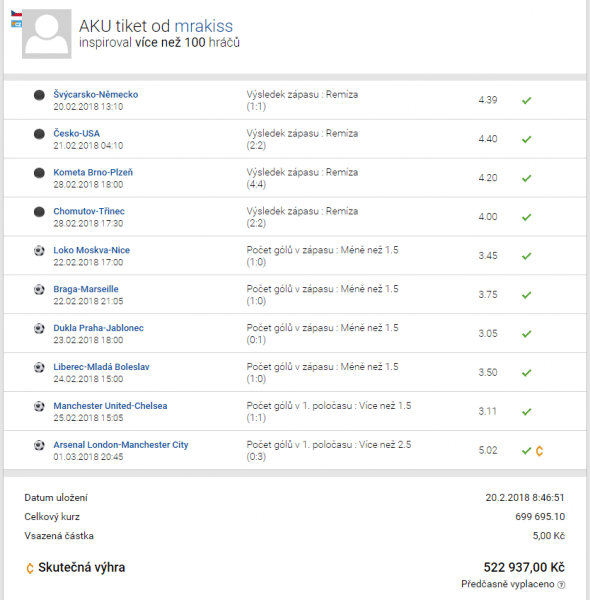Click the green checkmark in the Švýcarsko-Německo row
The width and height of the screenshot is (590, 600).
point(526,101)
